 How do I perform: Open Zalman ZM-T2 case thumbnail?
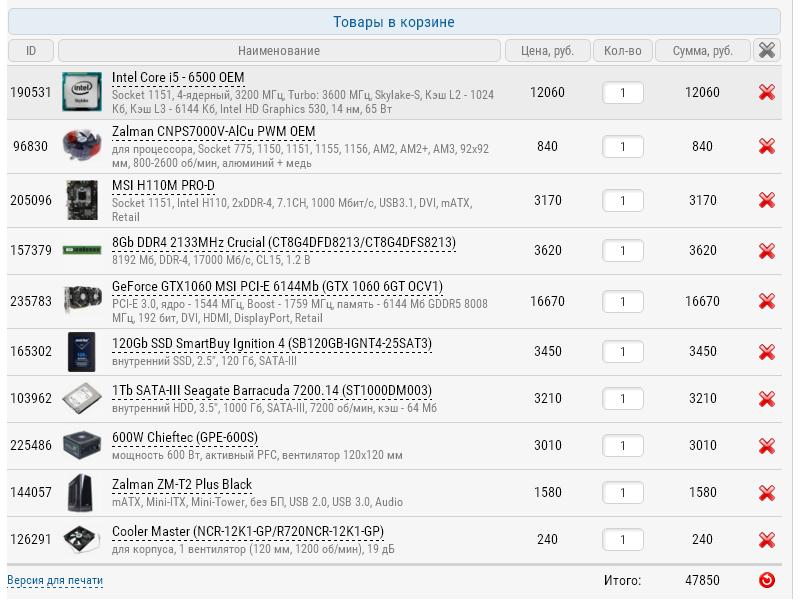pyautogui.click(x=82, y=492)
